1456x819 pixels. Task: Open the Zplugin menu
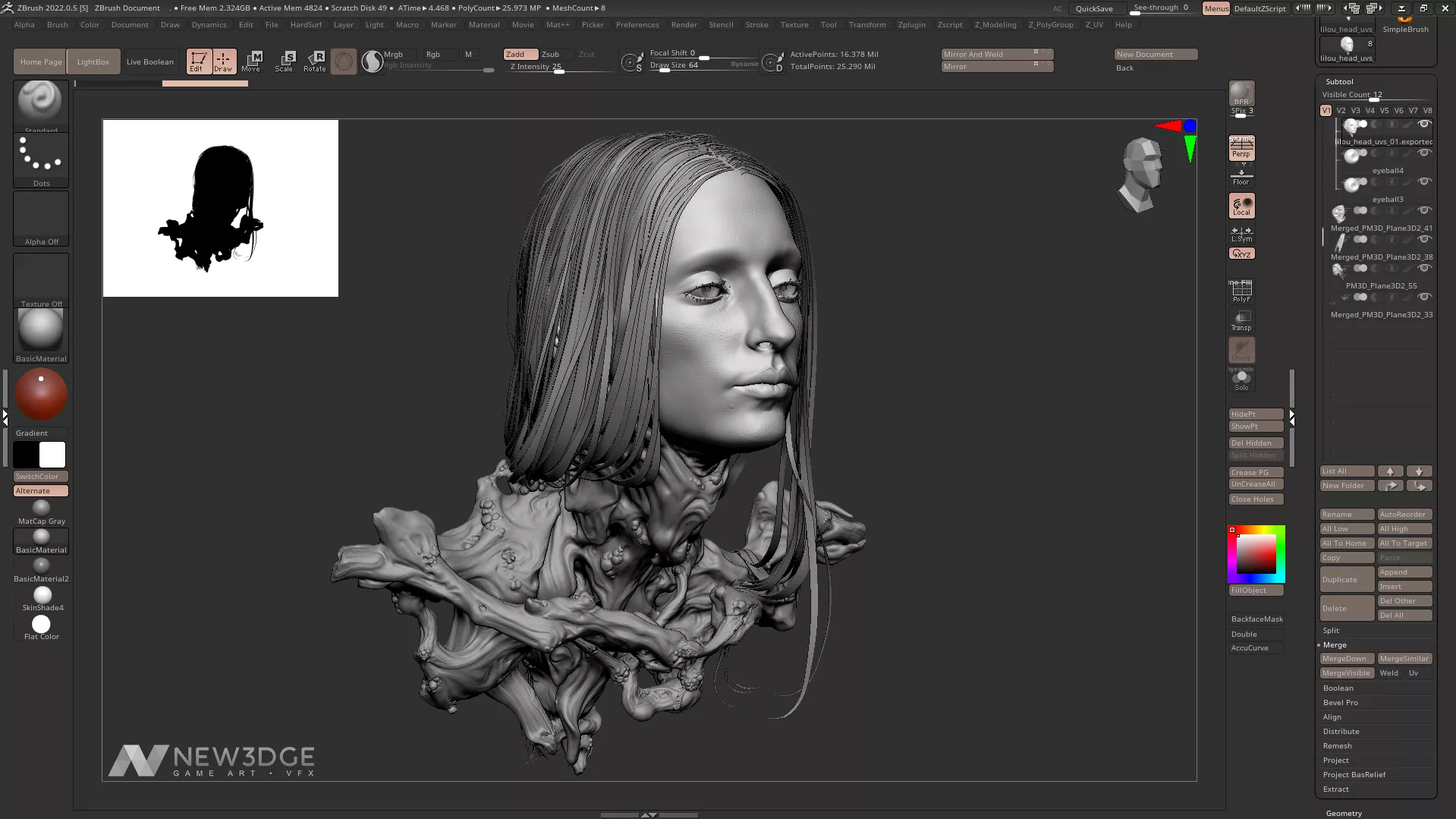coord(911,25)
